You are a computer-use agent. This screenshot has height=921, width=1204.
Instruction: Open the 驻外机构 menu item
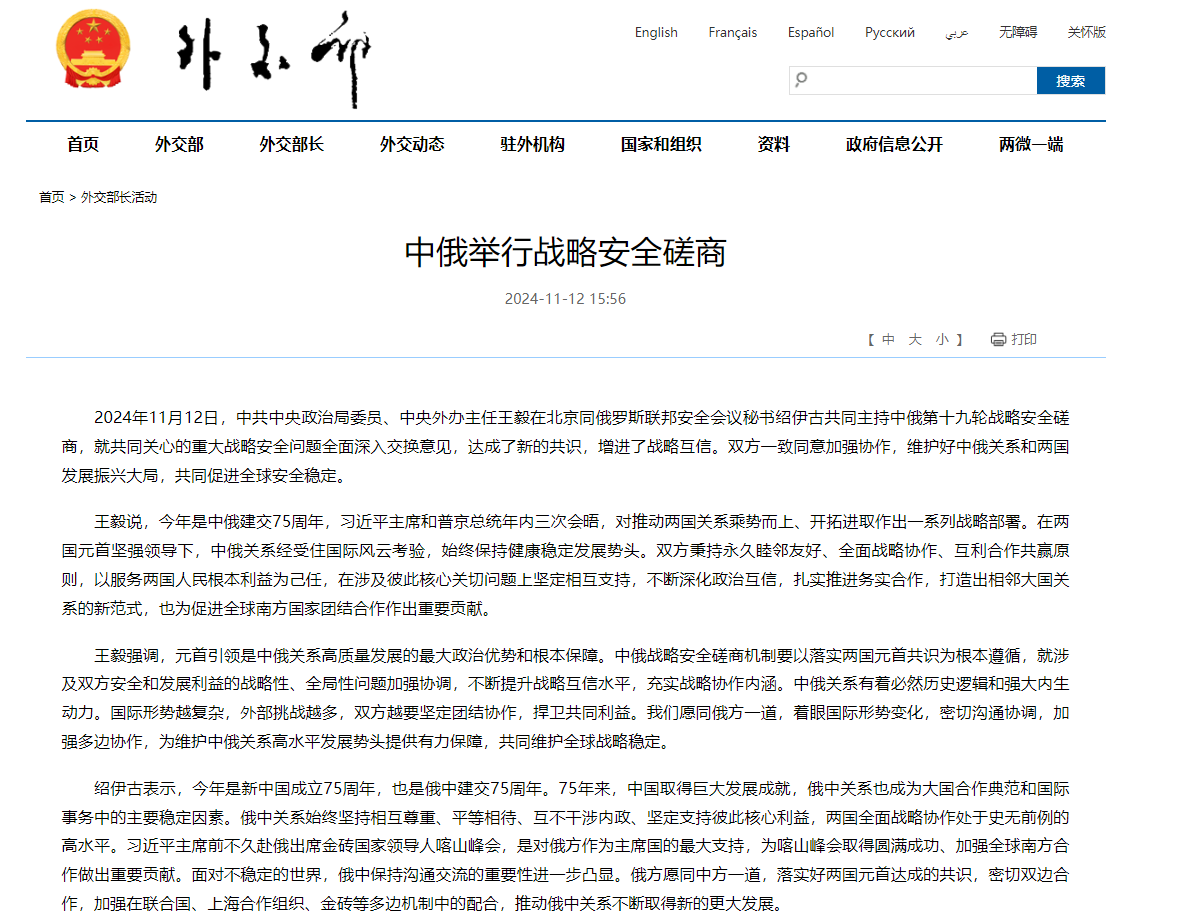532,144
